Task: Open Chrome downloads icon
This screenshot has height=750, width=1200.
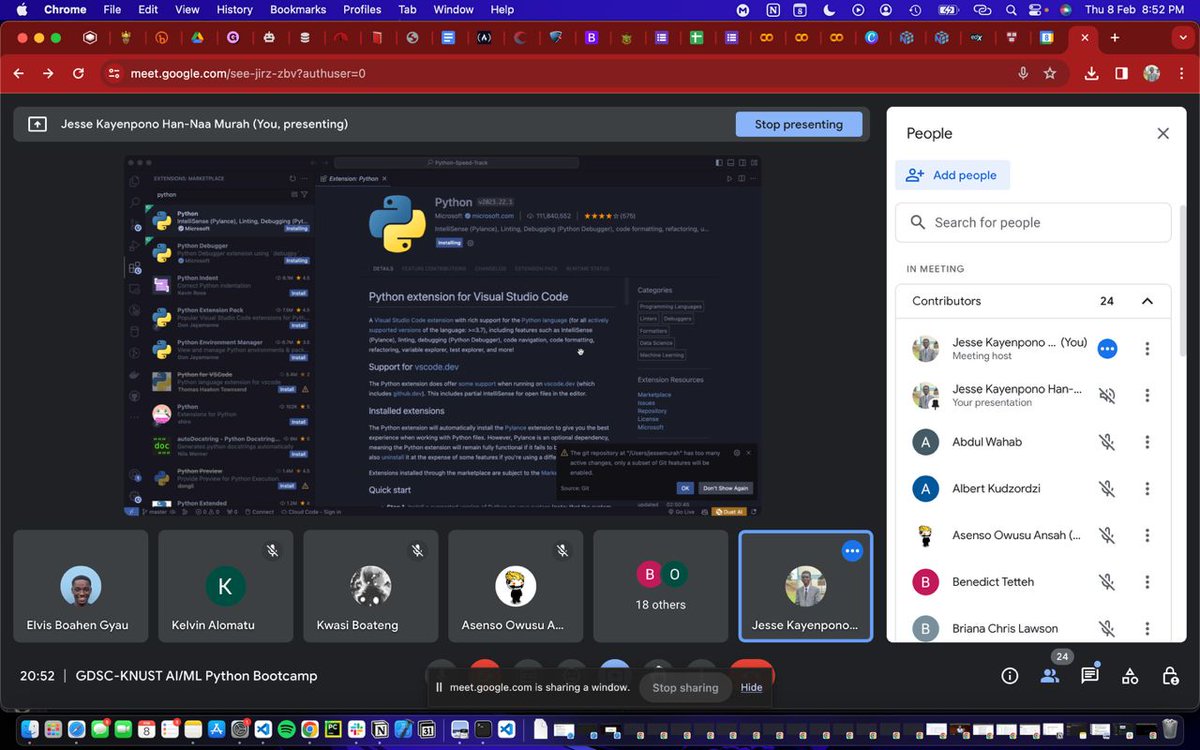Action: click(x=1091, y=73)
